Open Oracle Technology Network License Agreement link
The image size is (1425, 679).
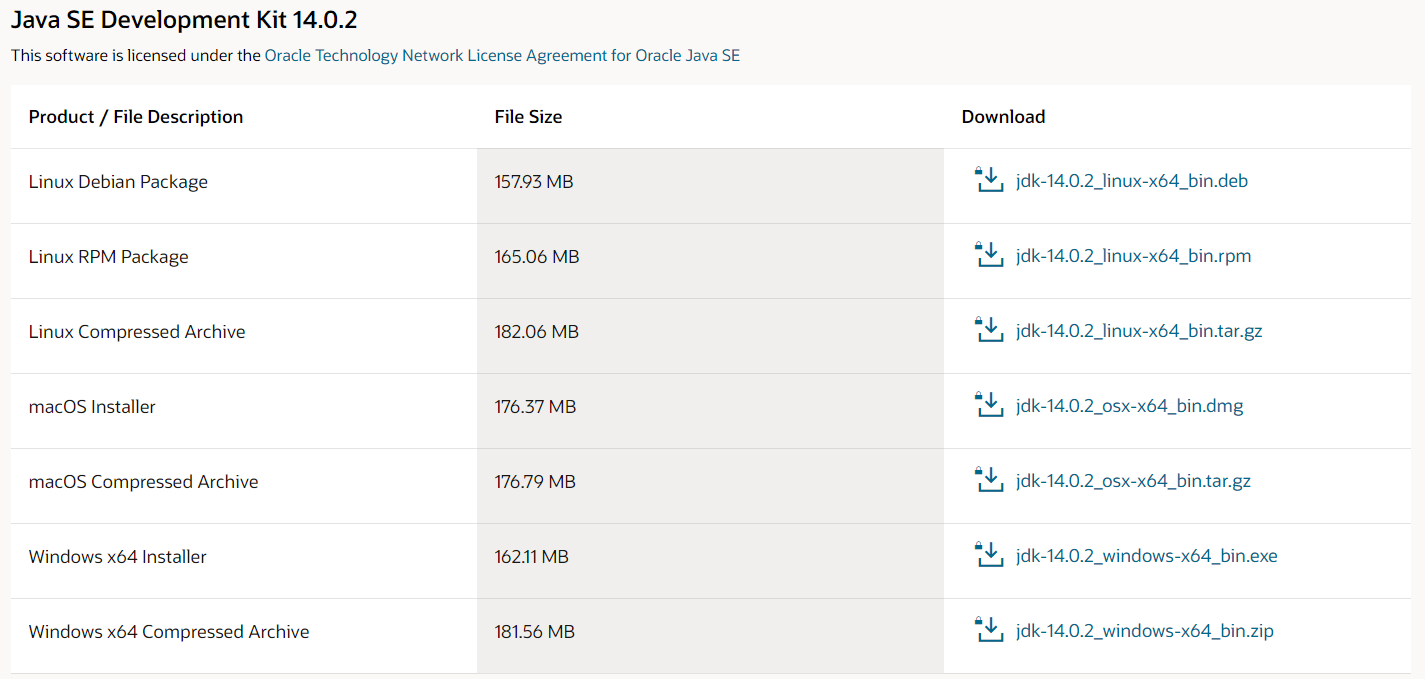pyautogui.click(x=502, y=56)
